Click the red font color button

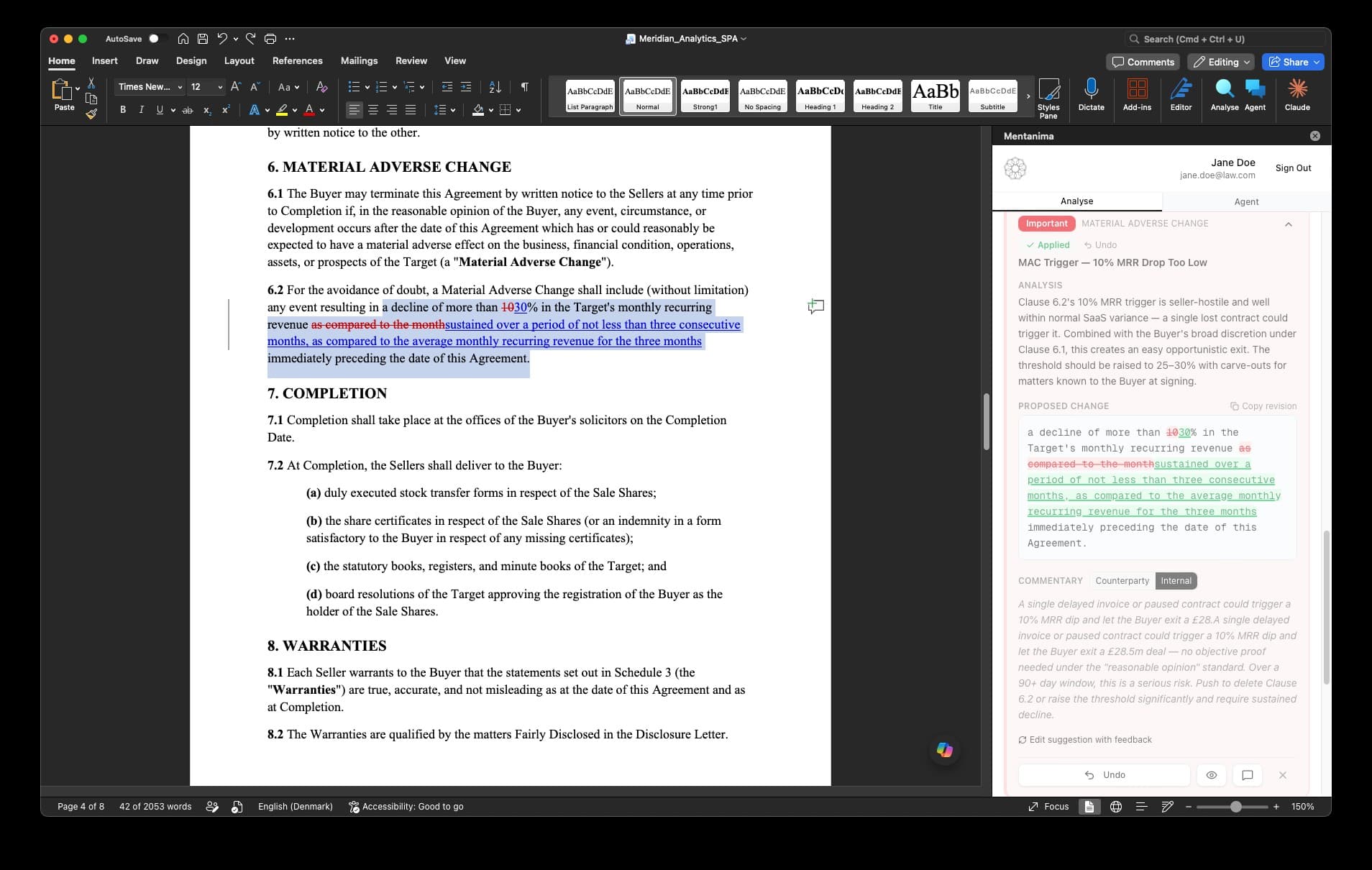[309, 110]
